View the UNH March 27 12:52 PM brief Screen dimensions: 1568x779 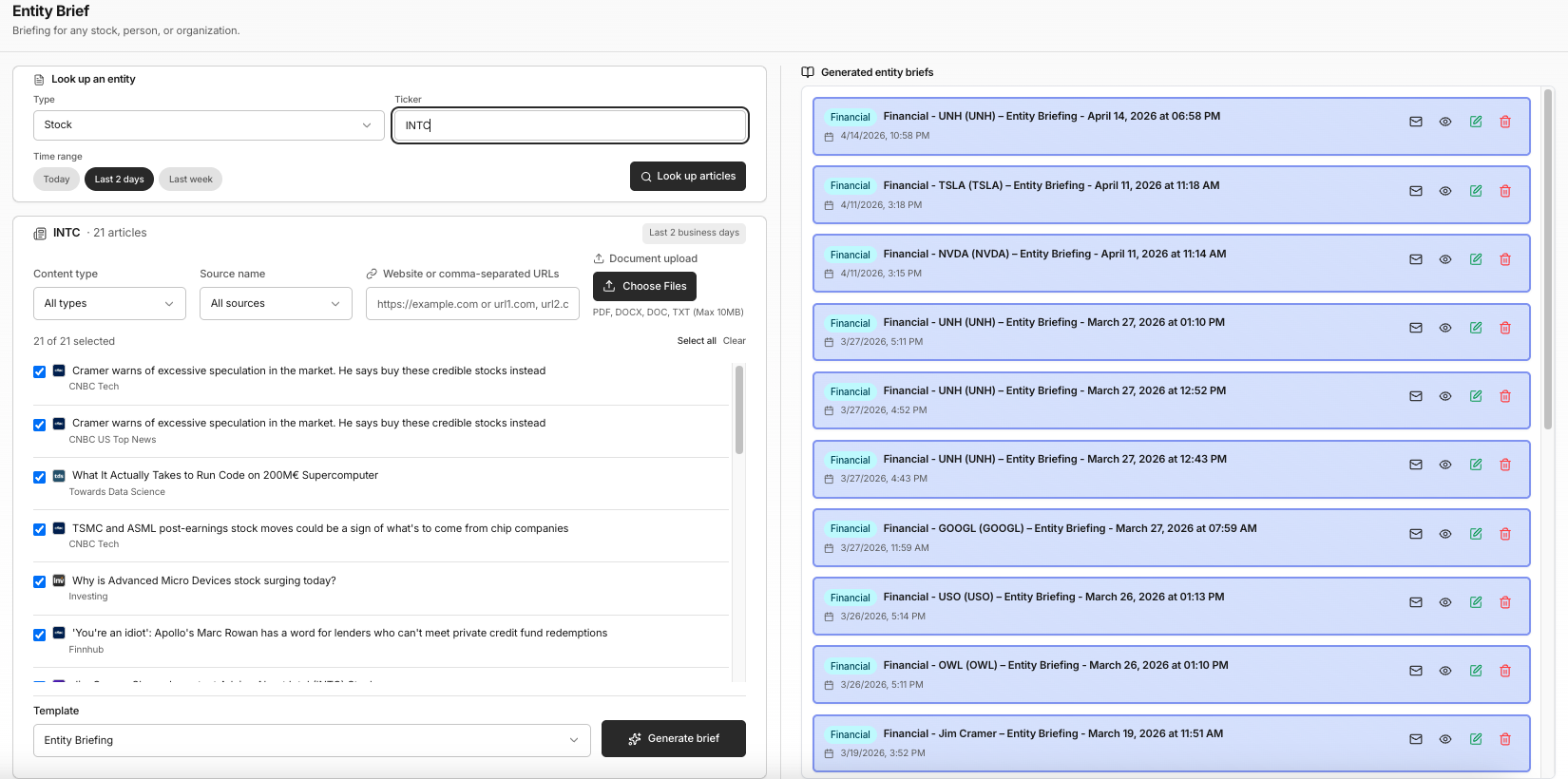pos(1445,396)
